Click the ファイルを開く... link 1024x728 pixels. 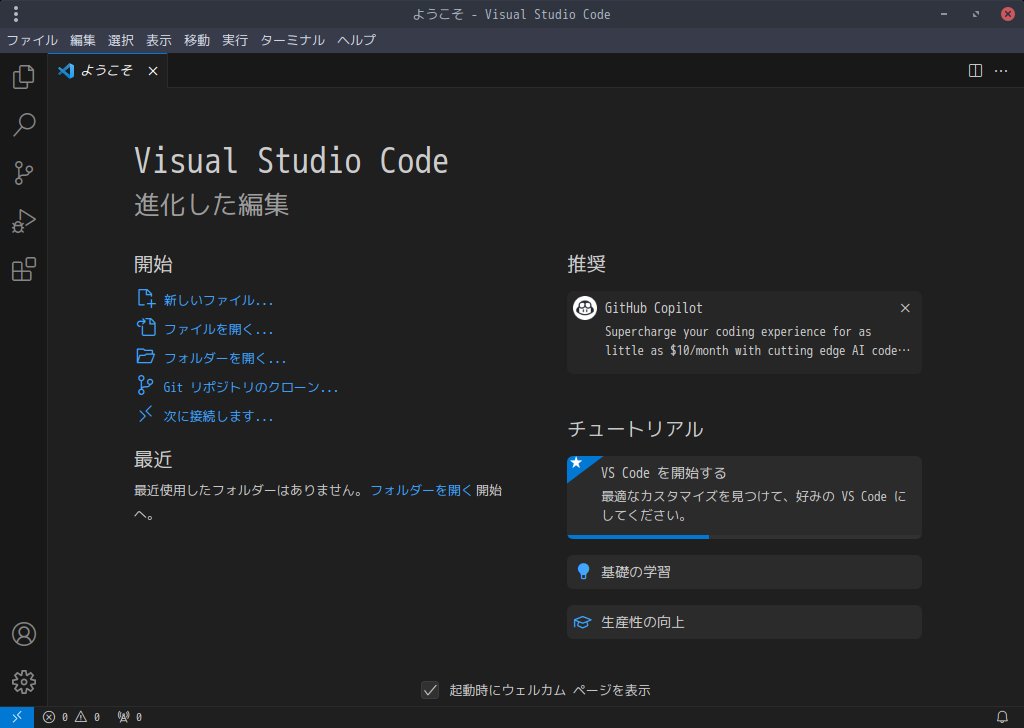[x=218, y=329]
